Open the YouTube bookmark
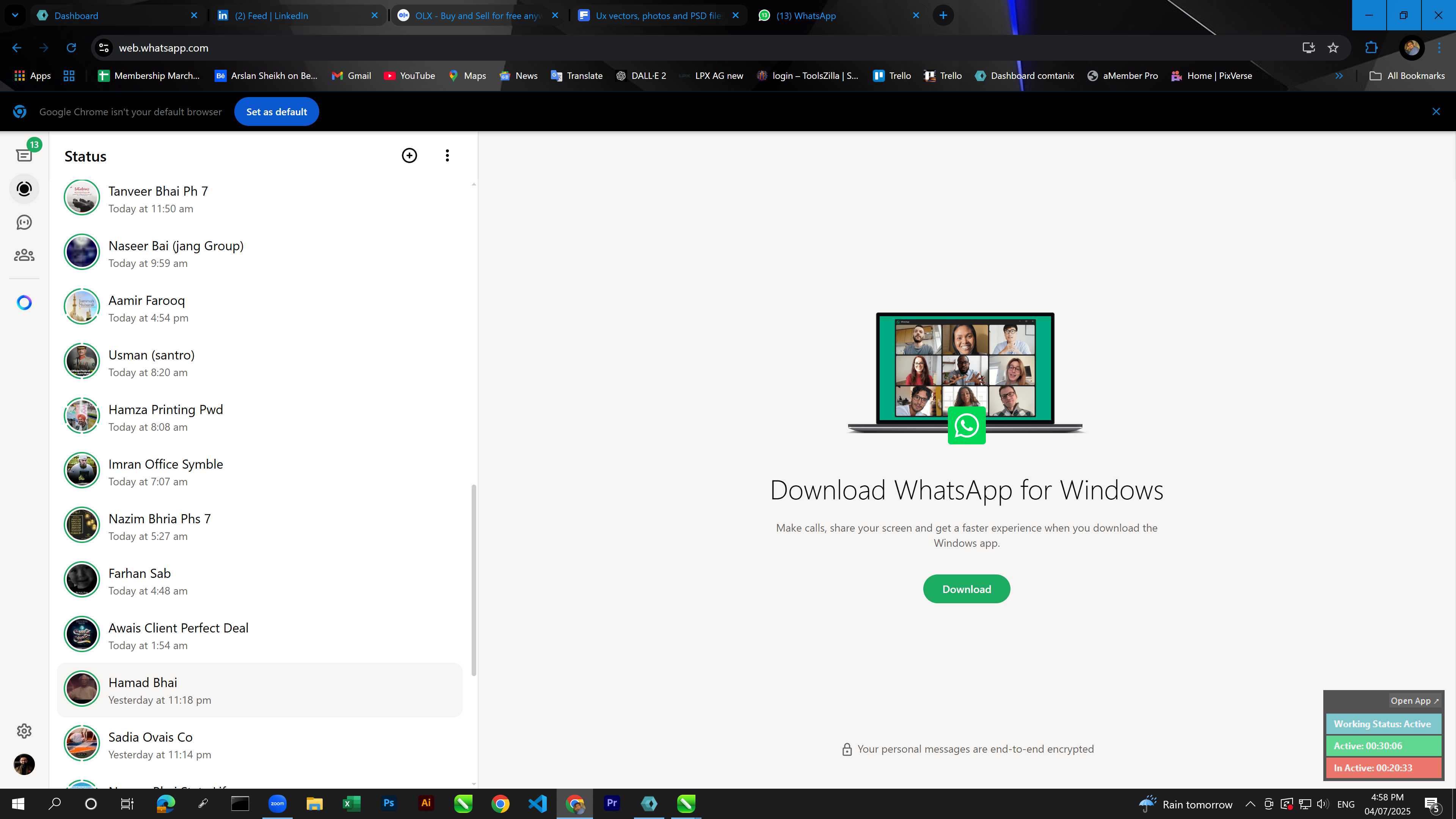1456x819 pixels. (x=409, y=76)
